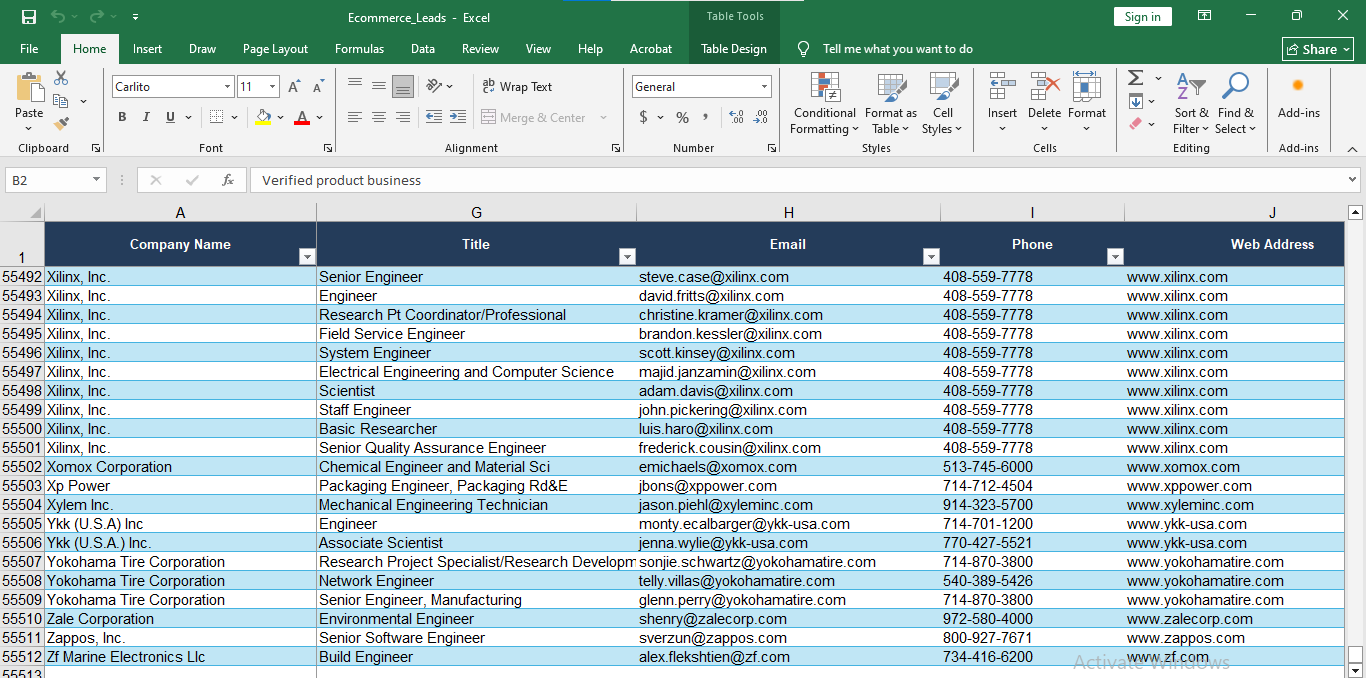Screen dimensions: 1366x678
Task: Toggle Bottom Align vertical alignment
Action: 403,86
